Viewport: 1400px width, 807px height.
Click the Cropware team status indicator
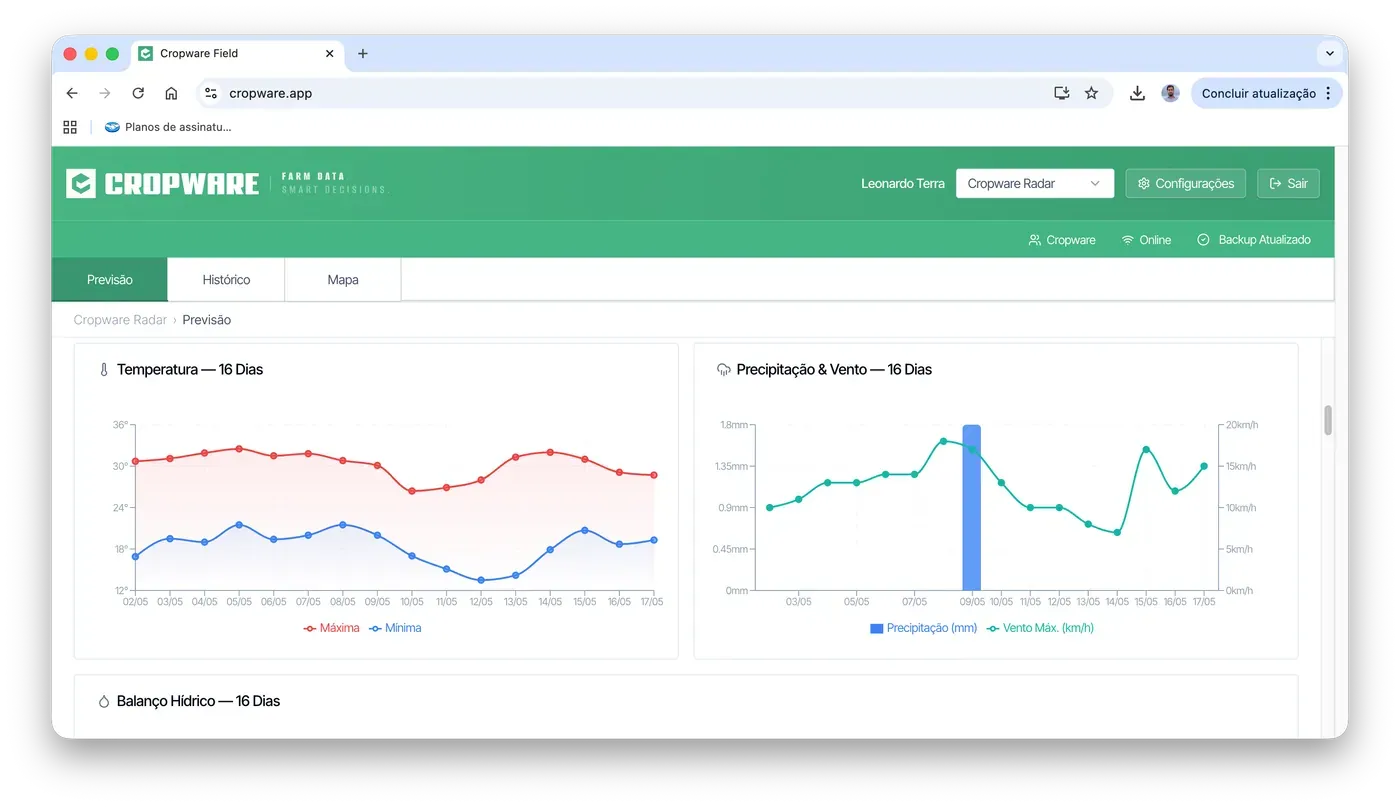tap(1062, 240)
